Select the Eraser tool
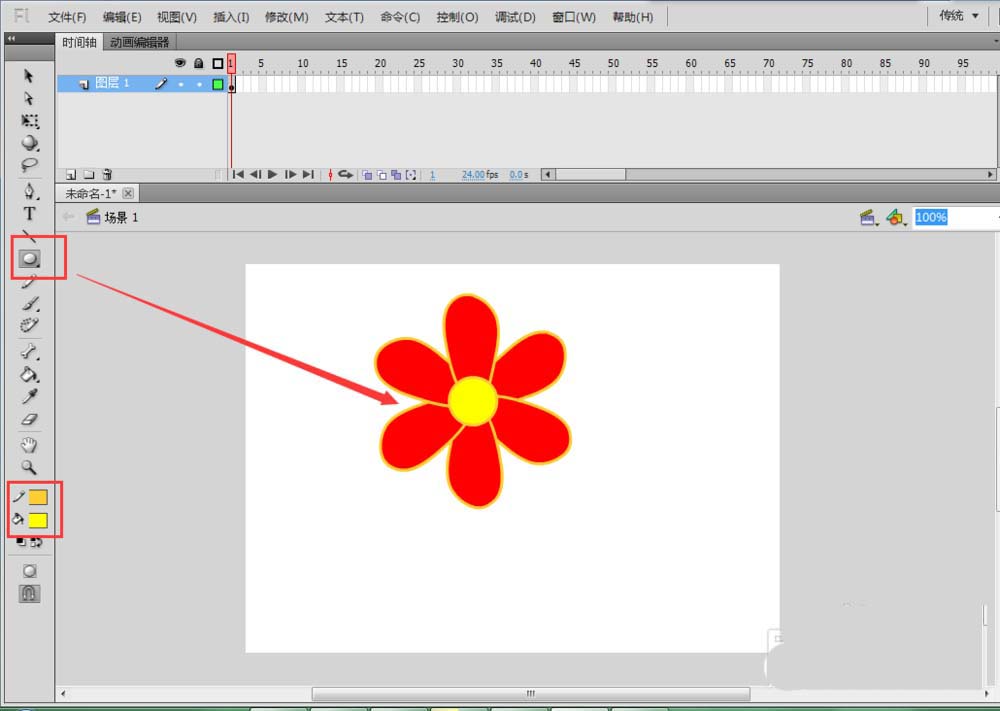The height and width of the screenshot is (711, 1000). tap(29, 420)
